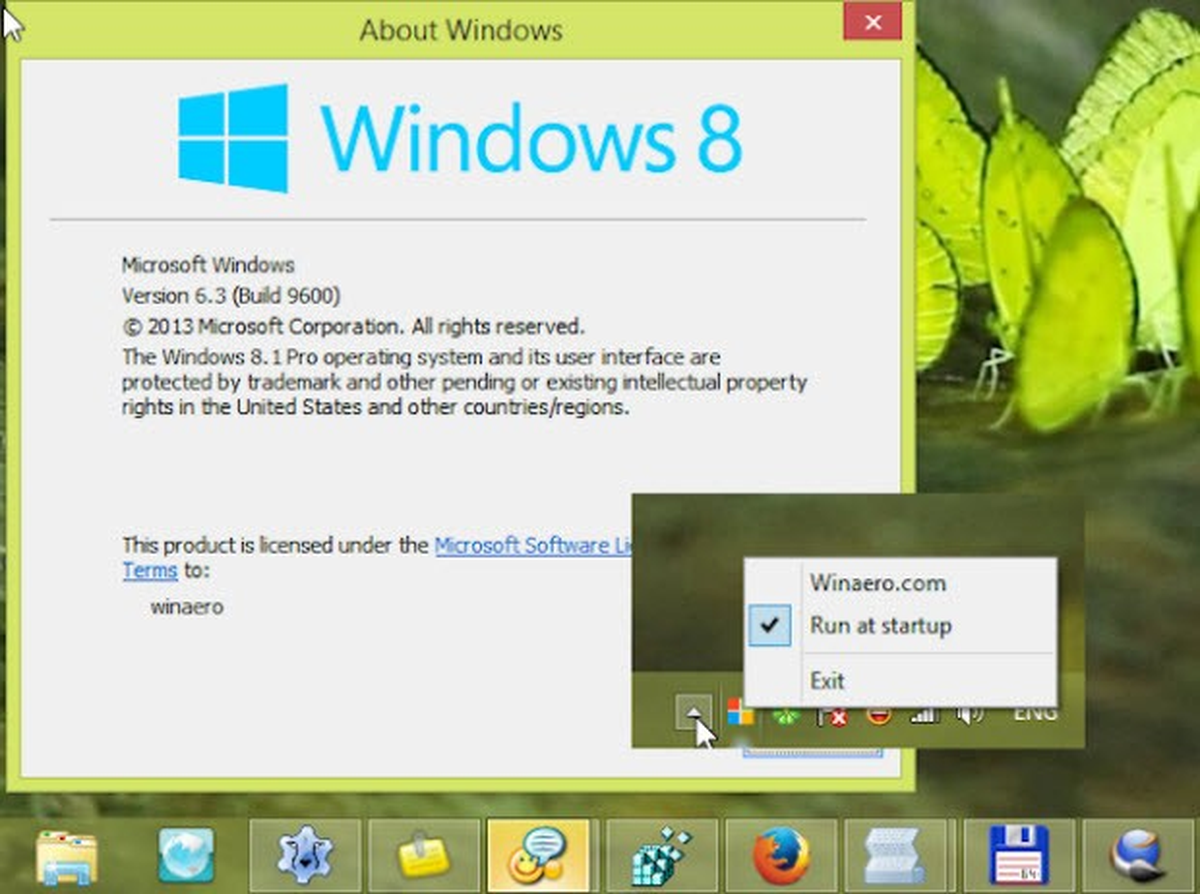Click the Action Center flag tray icon
The width and height of the screenshot is (1200, 894).
coord(832,714)
